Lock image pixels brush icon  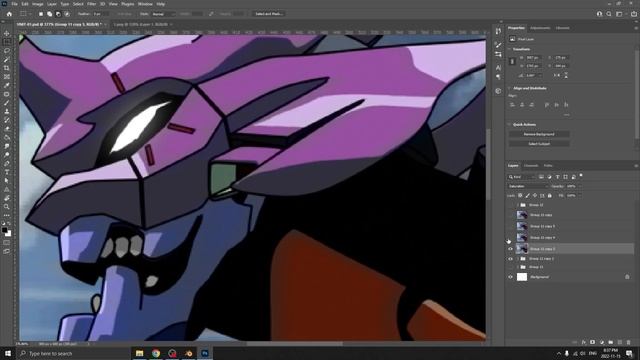tap(527, 196)
